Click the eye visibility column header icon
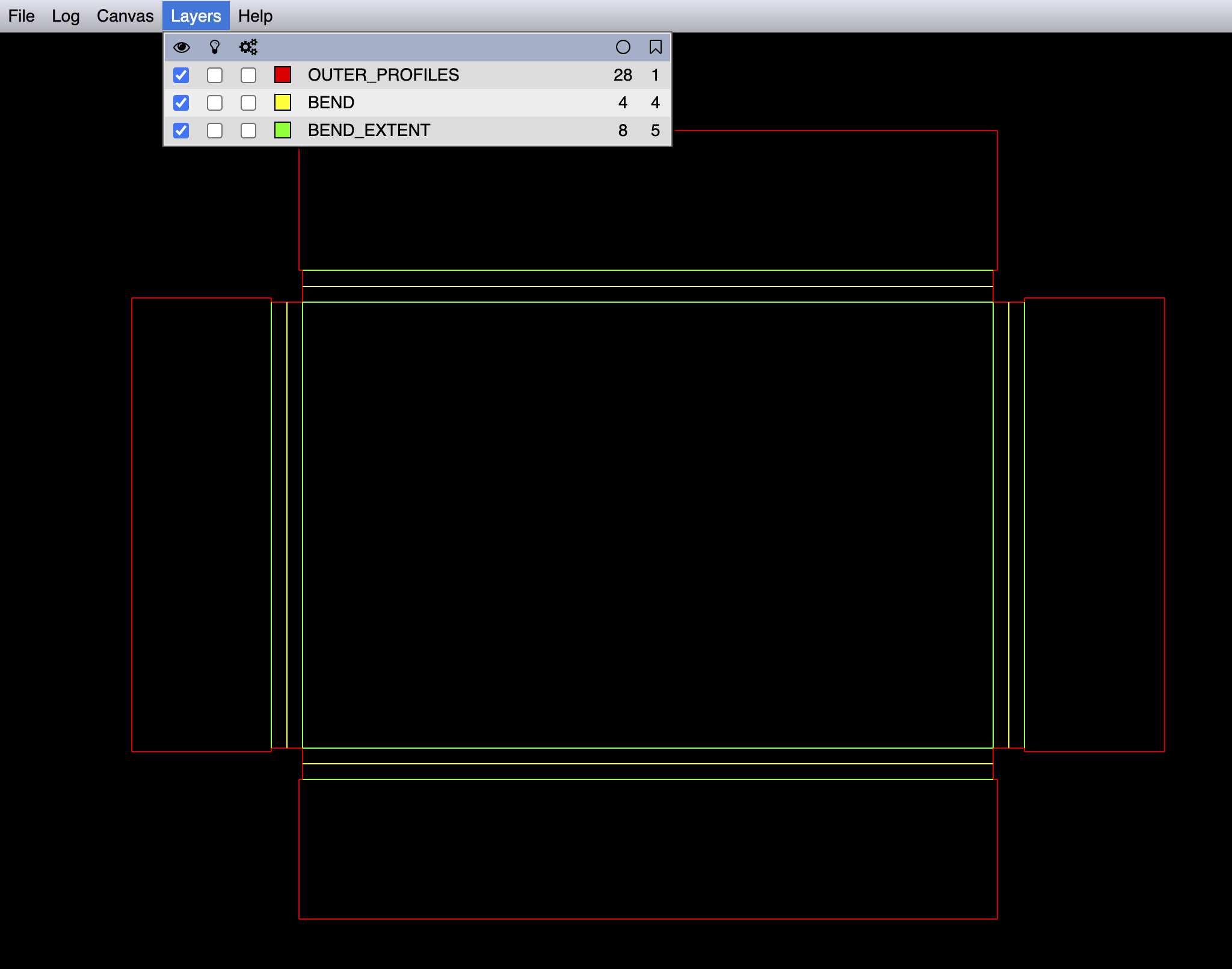 tap(181, 47)
